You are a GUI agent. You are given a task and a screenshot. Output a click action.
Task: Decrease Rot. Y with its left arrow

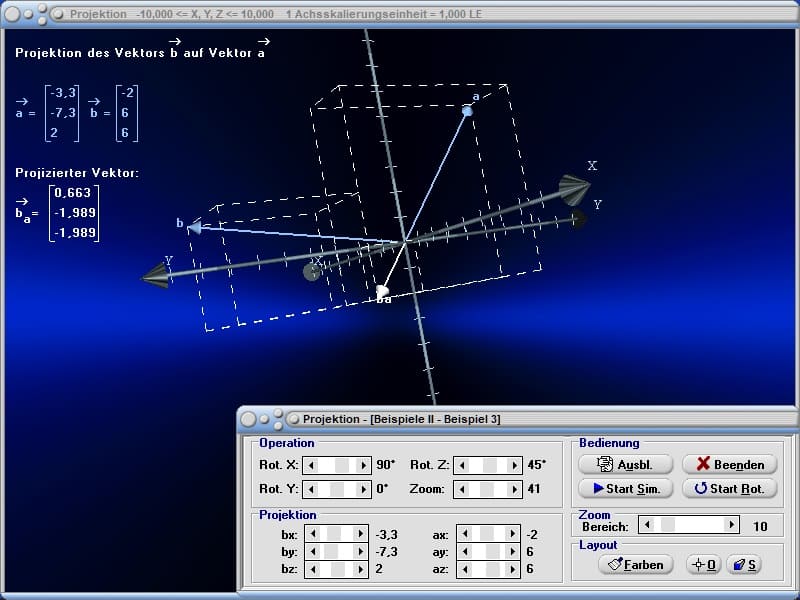[311, 489]
